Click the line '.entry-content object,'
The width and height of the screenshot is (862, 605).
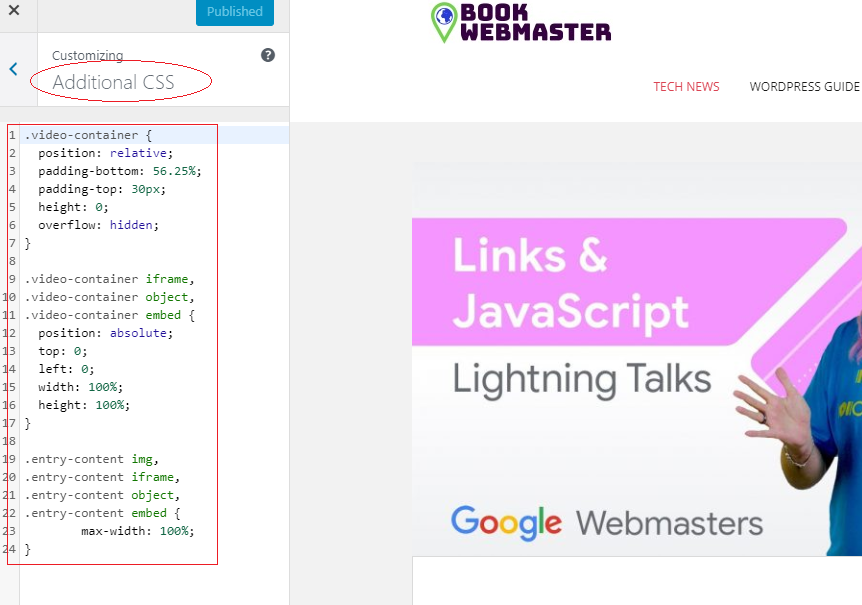[x=102, y=495]
